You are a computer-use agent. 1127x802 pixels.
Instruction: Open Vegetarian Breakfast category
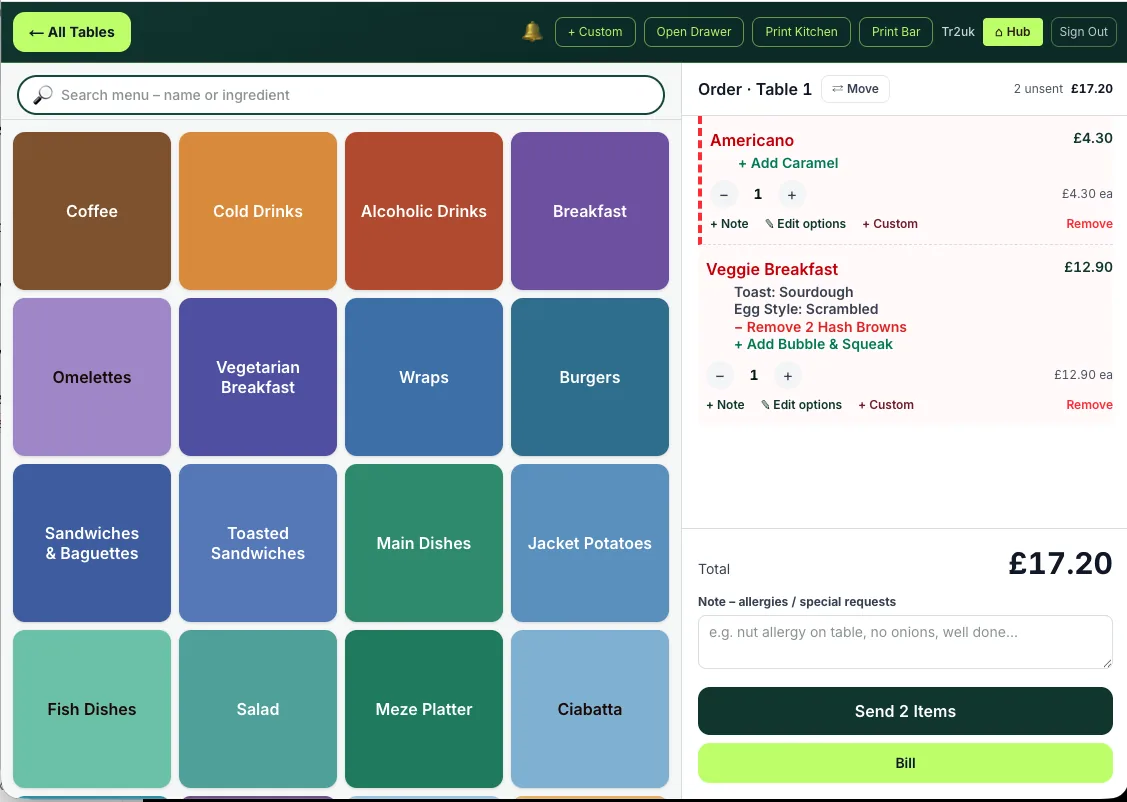(x=258, y=377)
